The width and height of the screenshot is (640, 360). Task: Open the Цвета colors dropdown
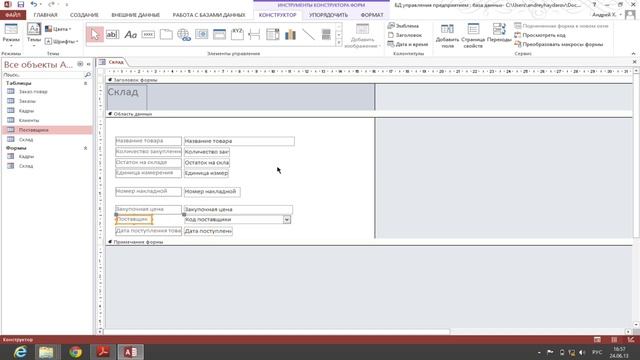click(58, 29)
